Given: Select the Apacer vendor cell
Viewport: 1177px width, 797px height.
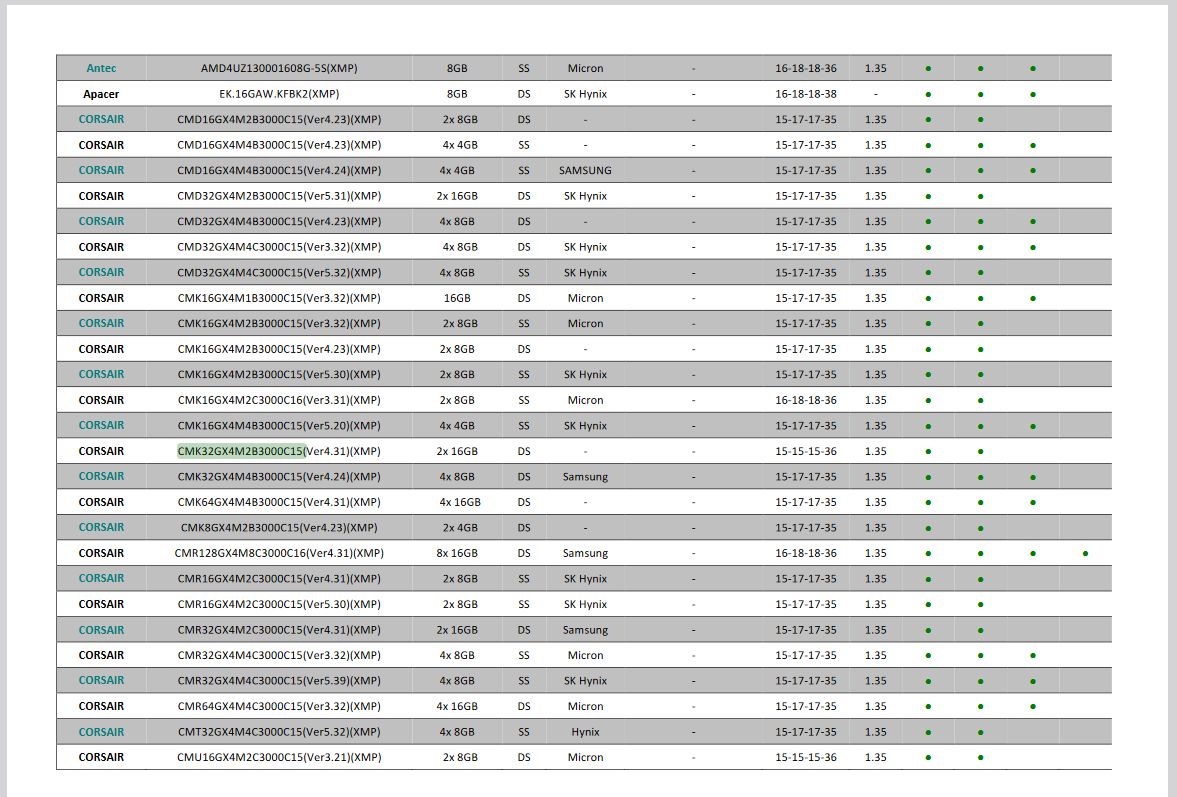Looking at the screenshot, I should [101, 94].
